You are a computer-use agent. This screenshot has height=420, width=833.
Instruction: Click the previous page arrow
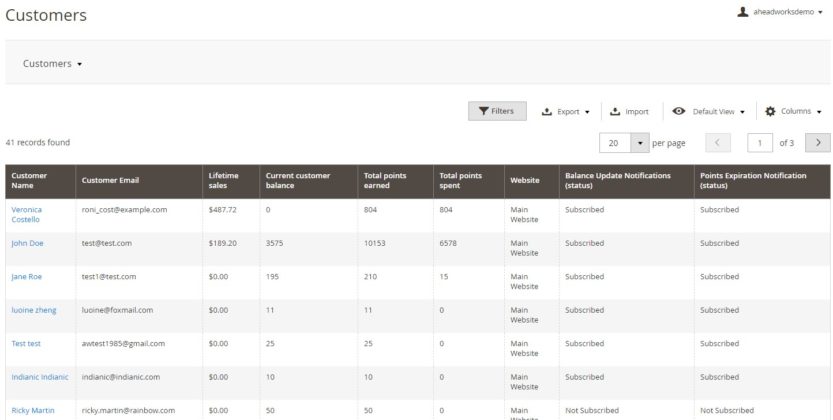[721, 143]
